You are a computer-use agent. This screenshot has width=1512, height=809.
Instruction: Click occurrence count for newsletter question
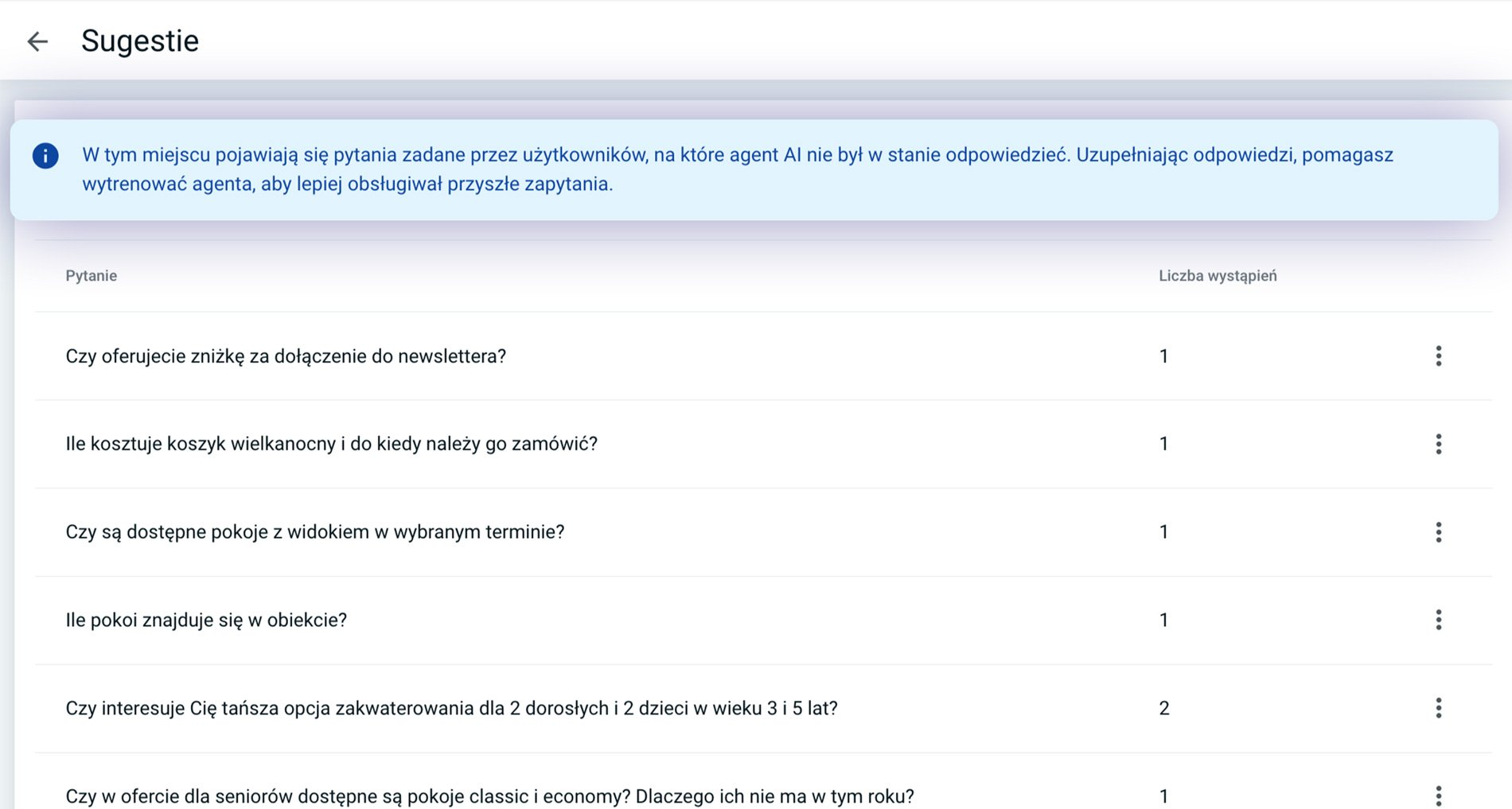click(x=1163, y=356)
